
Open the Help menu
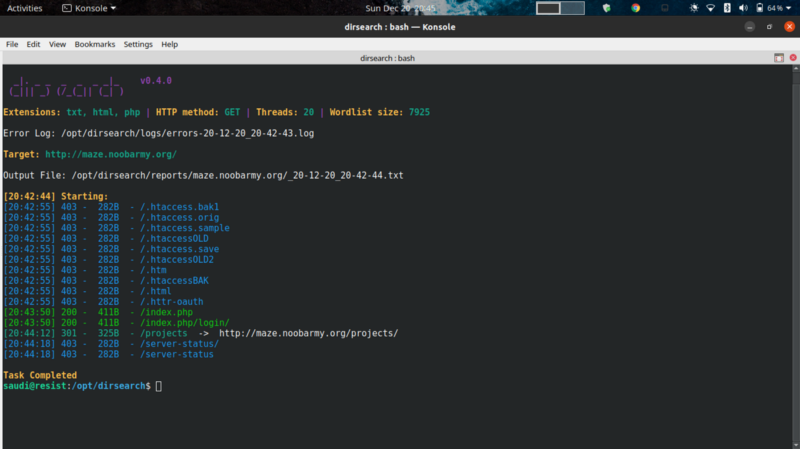169,44
